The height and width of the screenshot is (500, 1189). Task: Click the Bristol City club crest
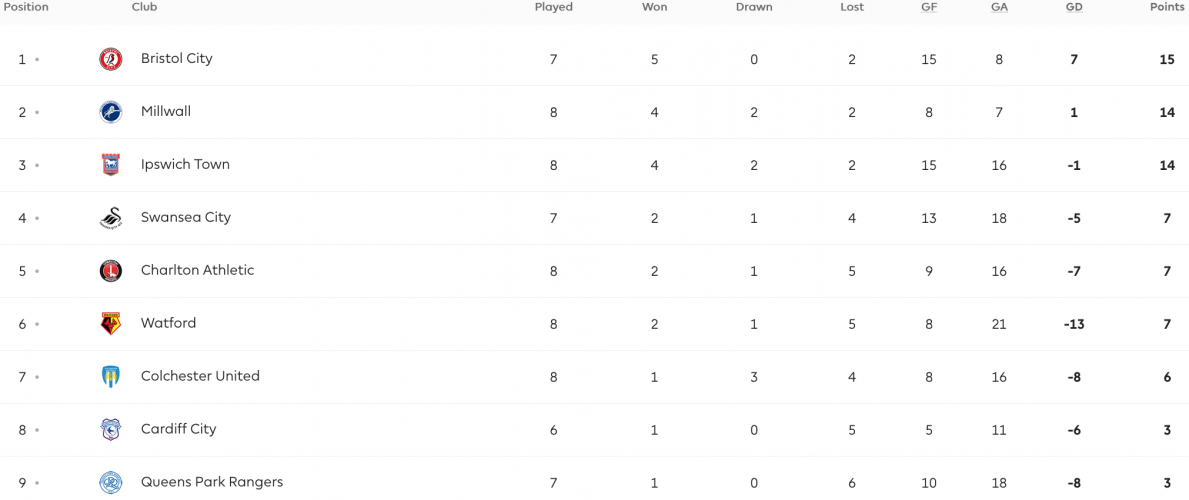(111, 59)
